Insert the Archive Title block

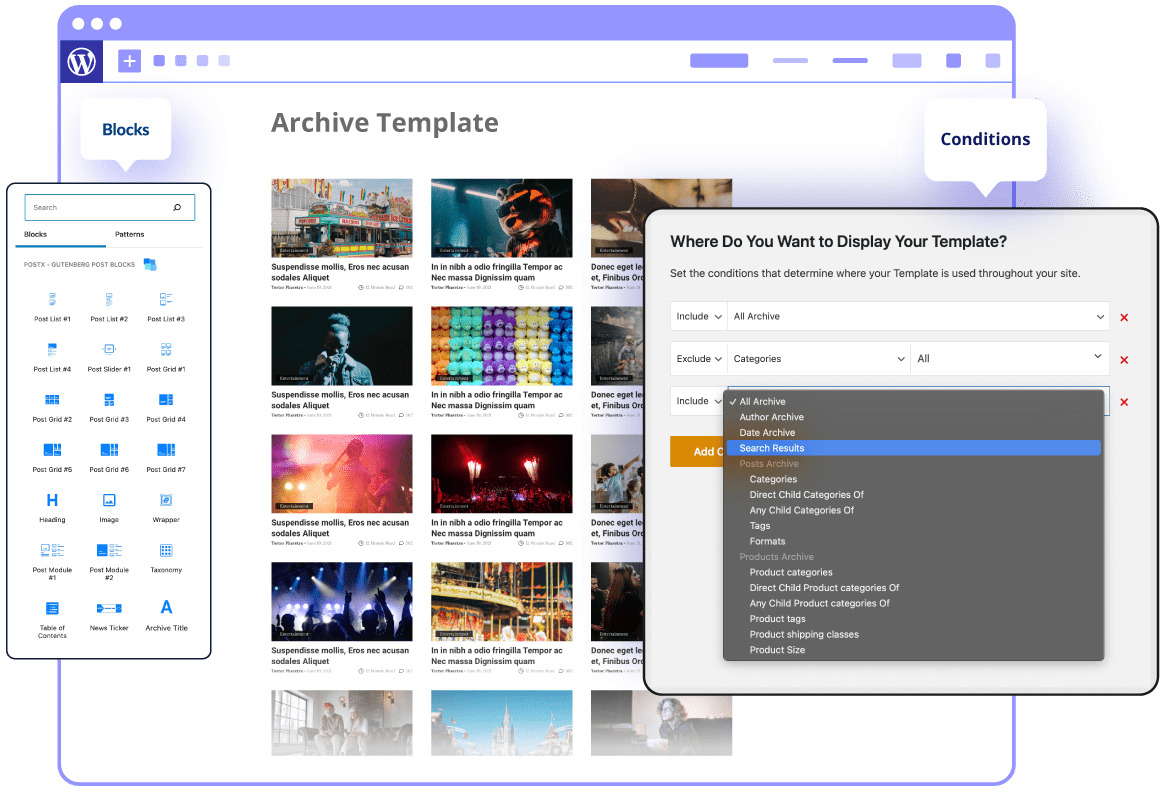click(166, 616)
